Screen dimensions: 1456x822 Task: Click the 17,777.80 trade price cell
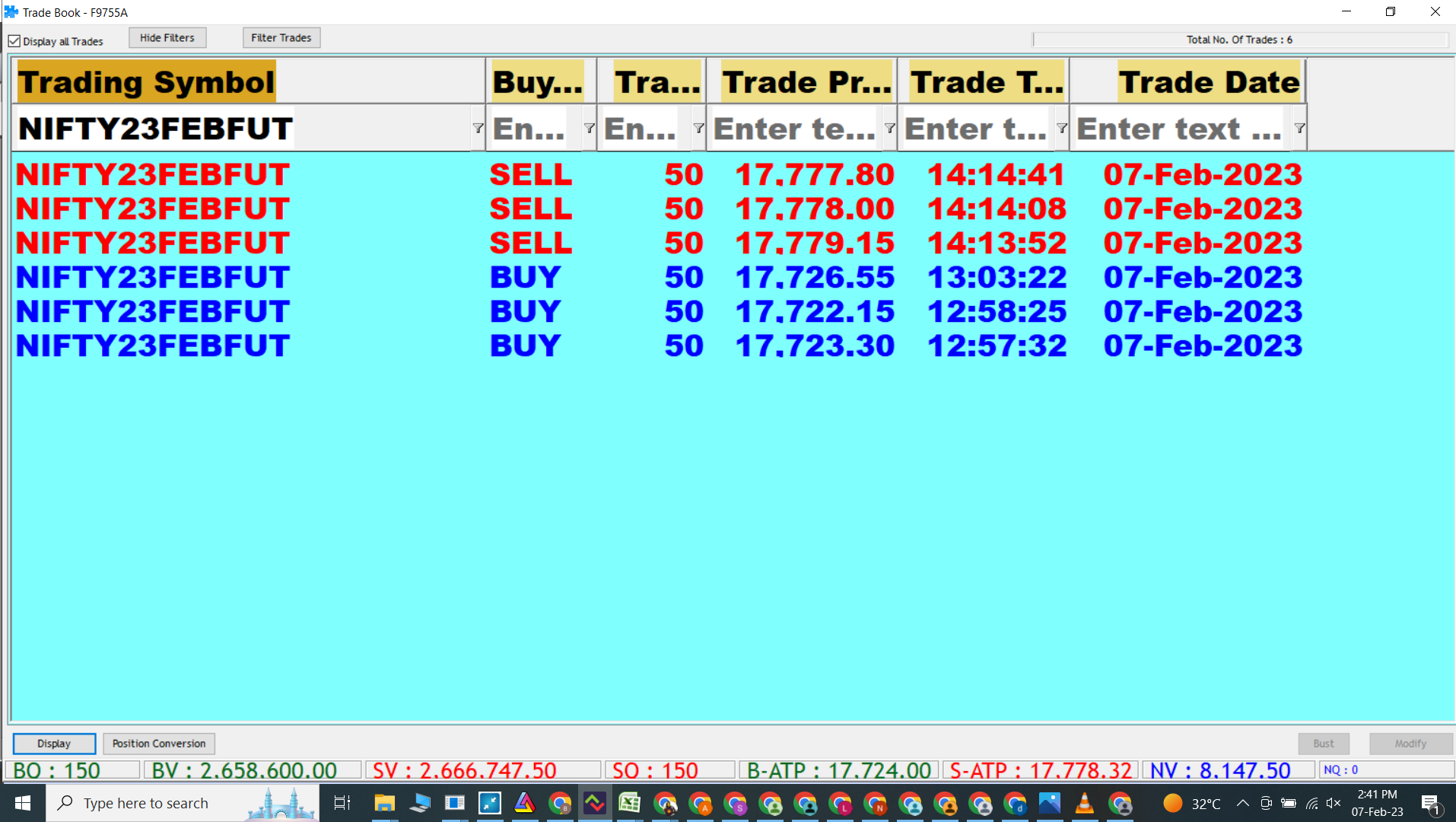point(815,174)
